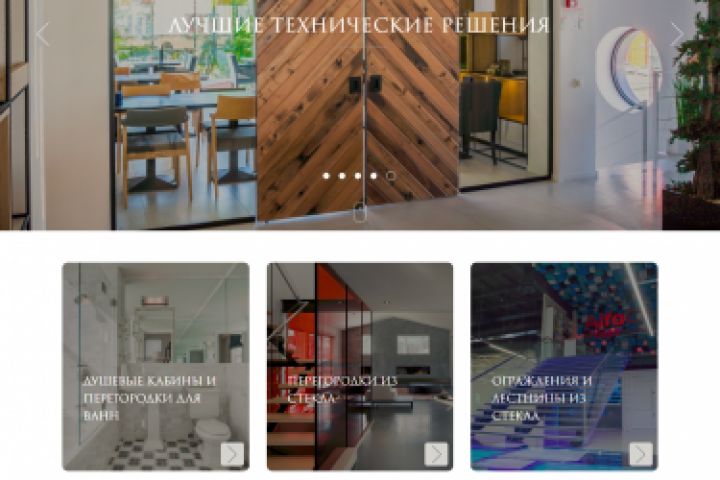Click the arrow icon on the shower cabins card

(232, 454)
